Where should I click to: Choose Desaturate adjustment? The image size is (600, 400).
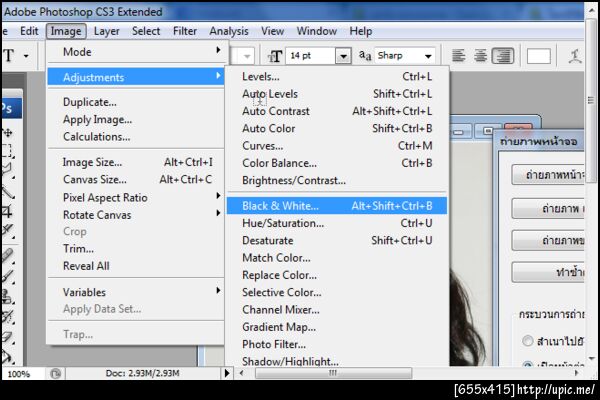(337, 240)
